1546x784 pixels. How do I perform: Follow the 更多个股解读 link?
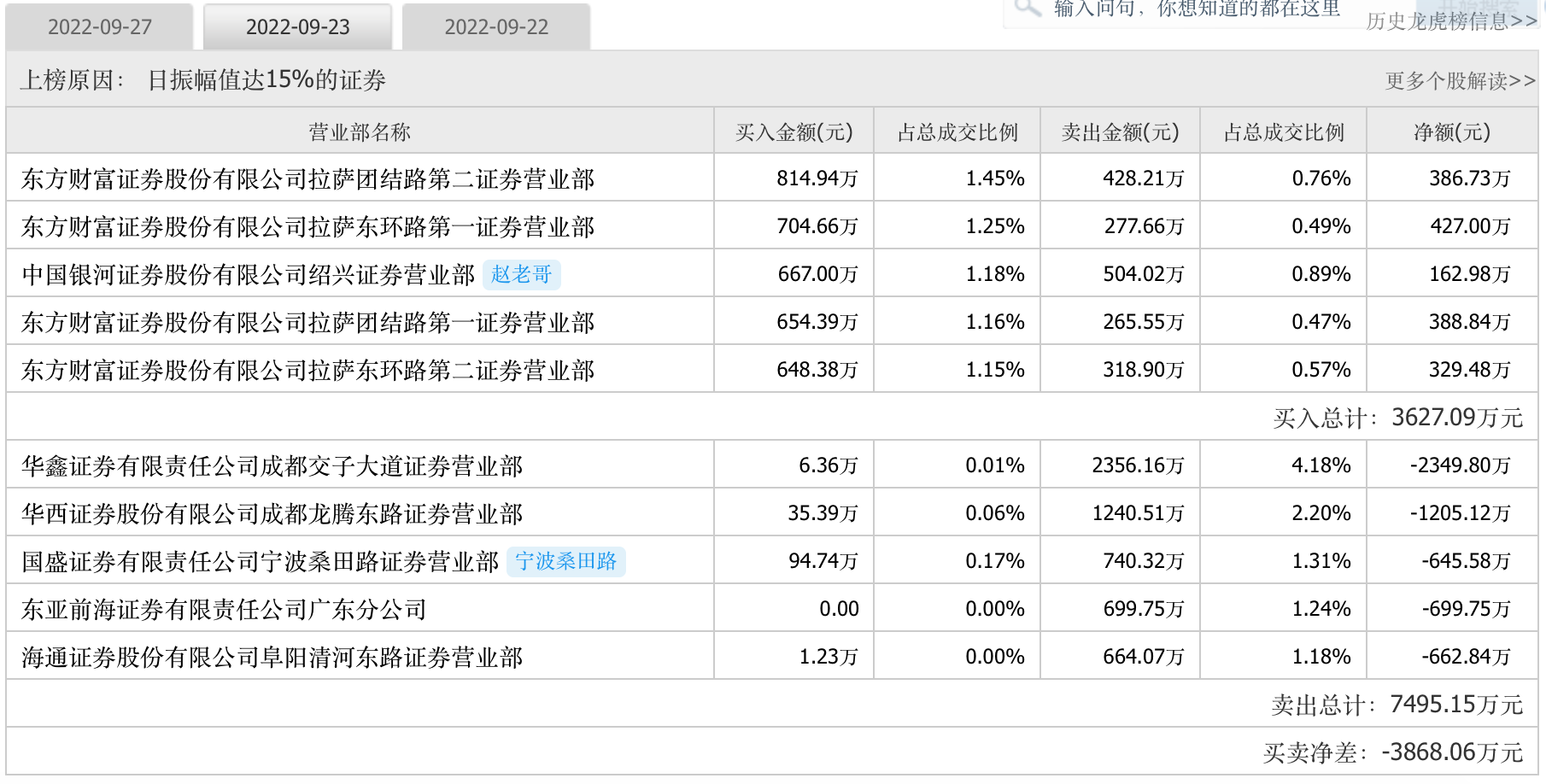pyautogui.click(x=1460, y=81)
